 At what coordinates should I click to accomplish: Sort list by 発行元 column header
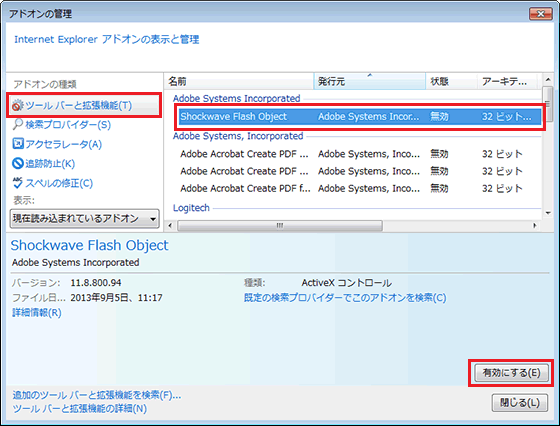click(370, 81)
